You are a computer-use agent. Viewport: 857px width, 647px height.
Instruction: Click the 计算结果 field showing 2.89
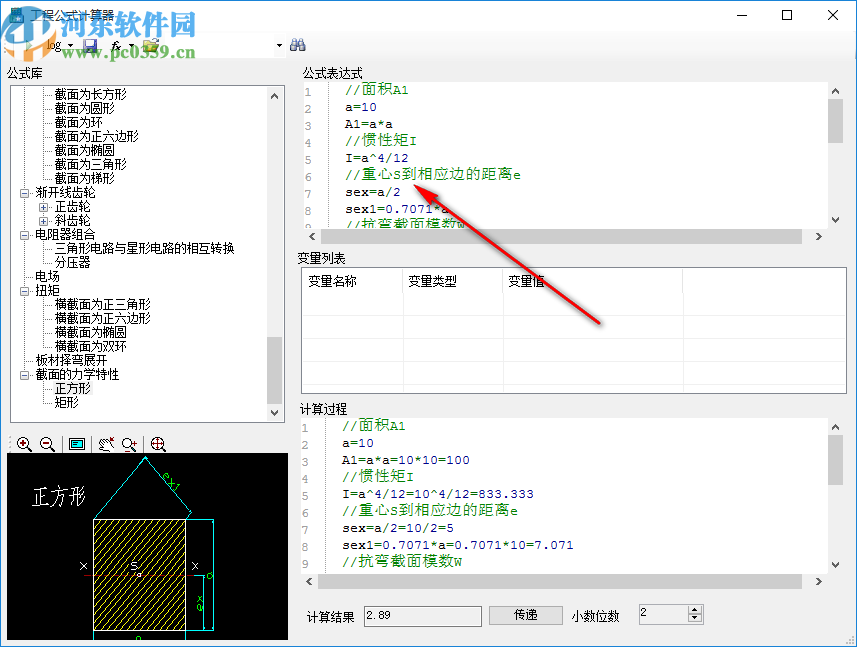(422, 616)
